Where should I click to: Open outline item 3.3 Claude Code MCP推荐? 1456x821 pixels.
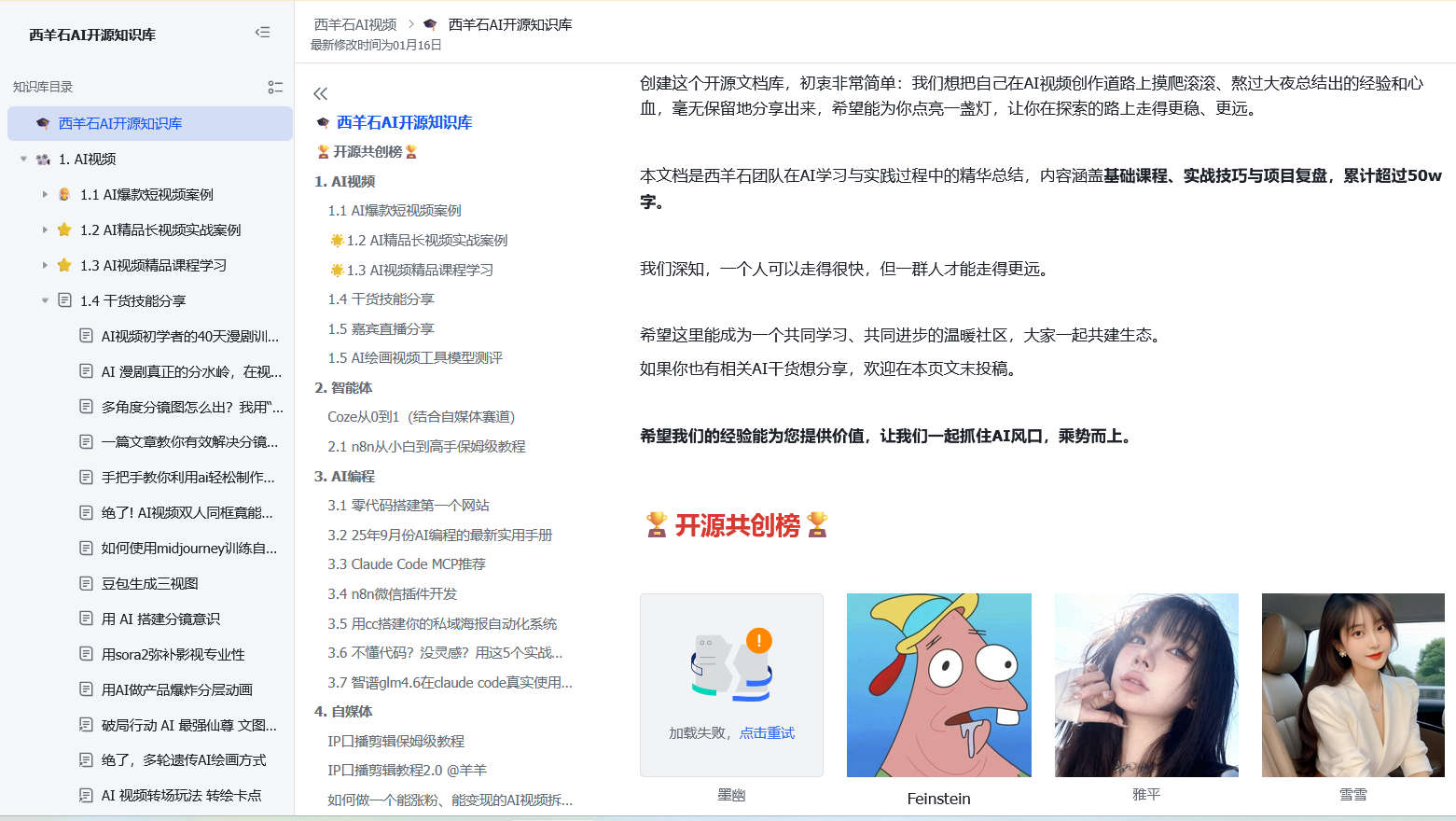[x=407, y=564]
